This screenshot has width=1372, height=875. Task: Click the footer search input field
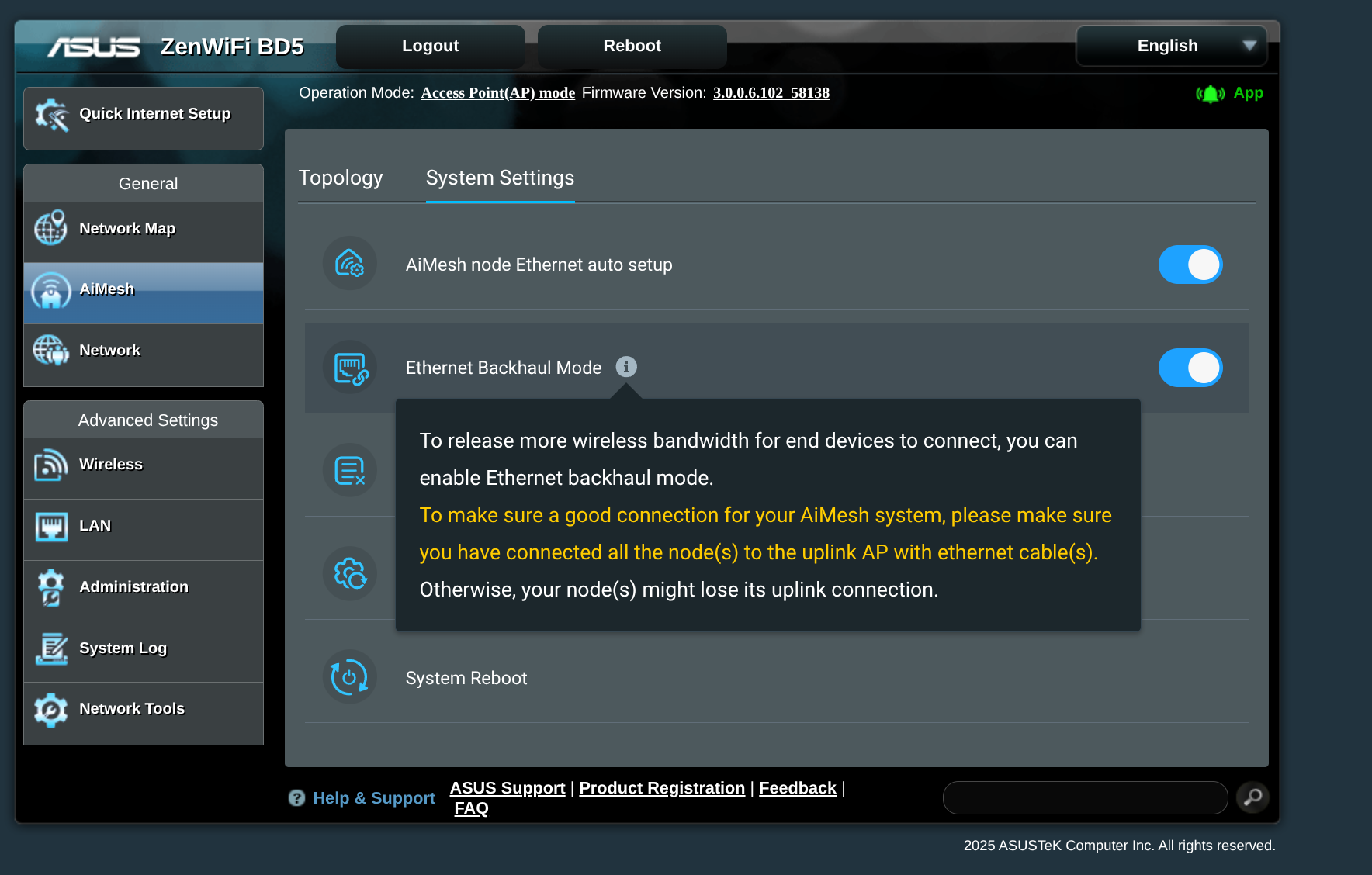click(x=1084, y=797)
